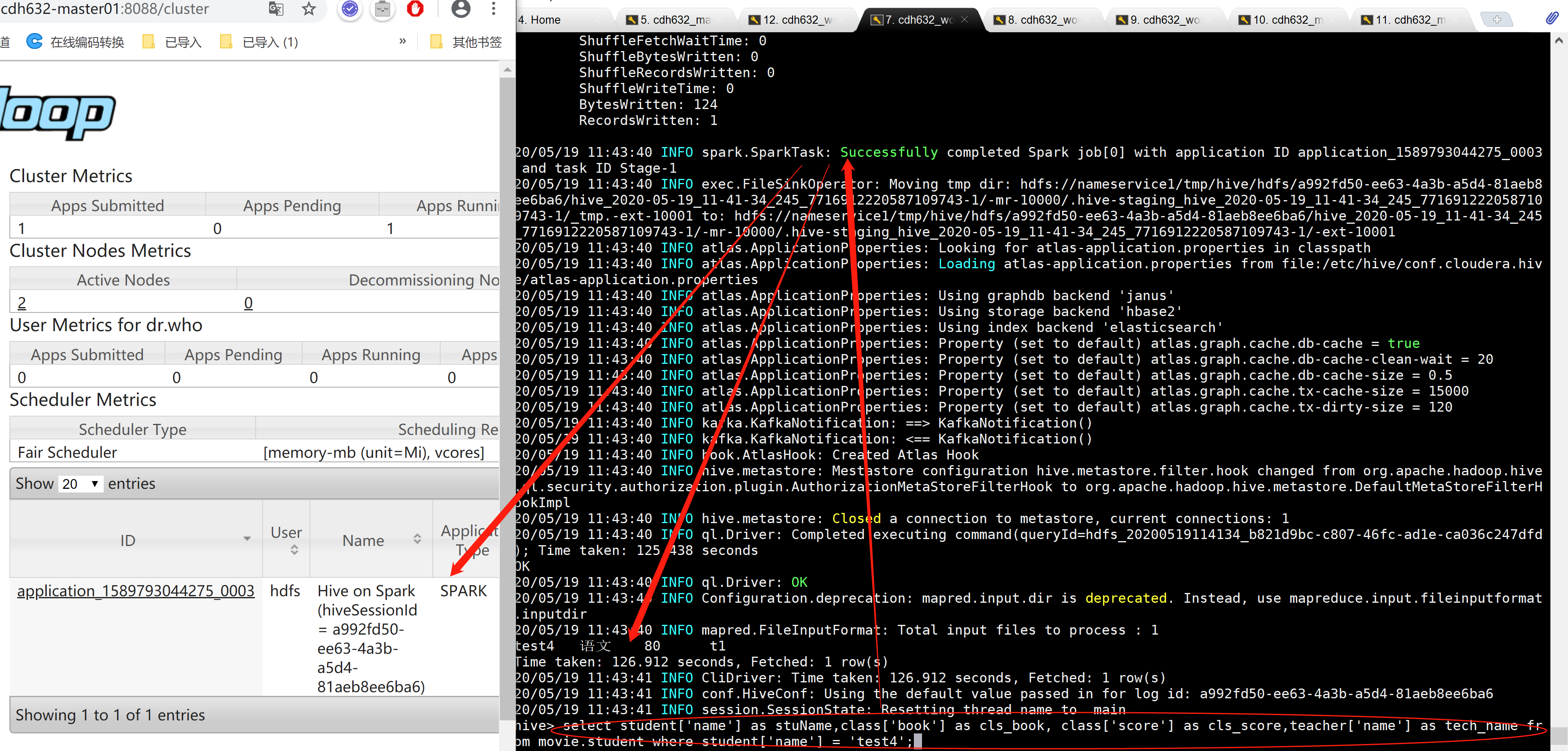
Task: Click the Google Translate icon in address bar
Action: coord(276,9)
